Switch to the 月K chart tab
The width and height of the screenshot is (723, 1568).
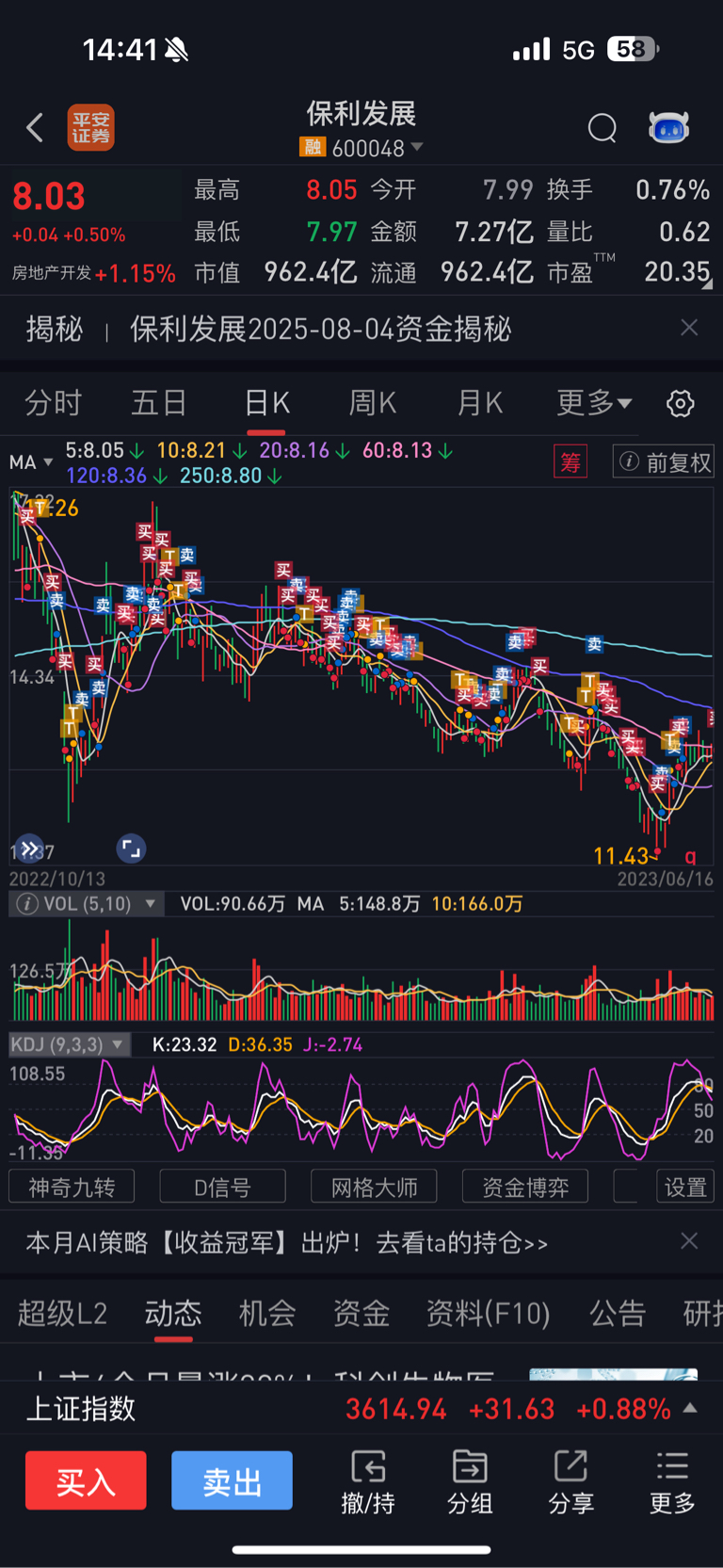(479, 403)
